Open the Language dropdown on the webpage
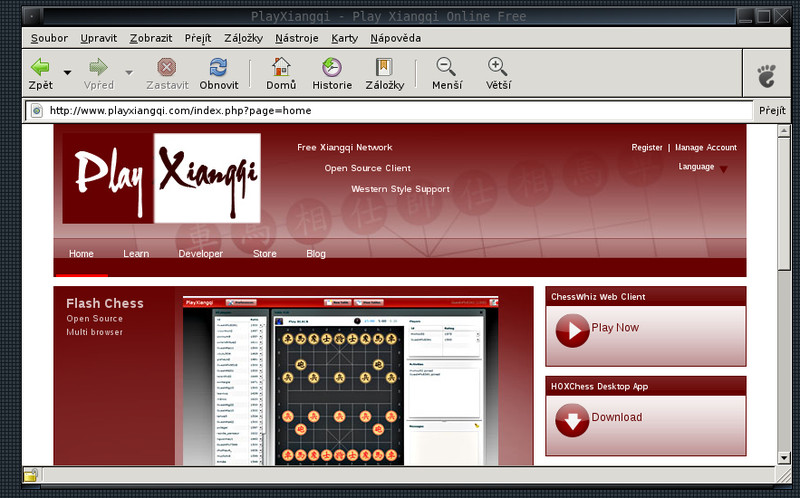 [723, 168]
